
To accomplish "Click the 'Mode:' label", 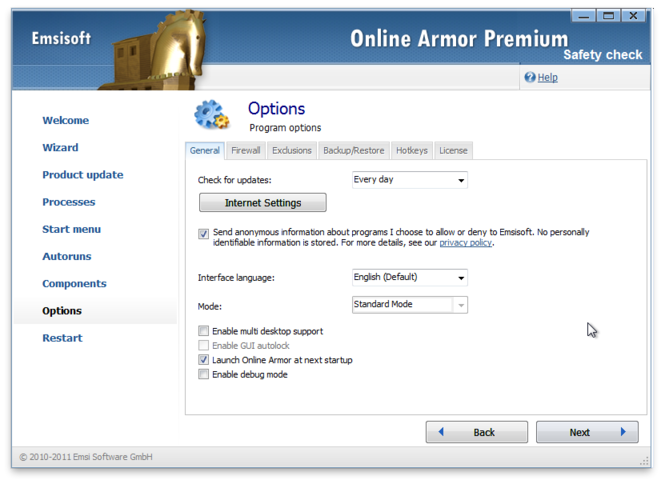I will (x=210, y=306).
